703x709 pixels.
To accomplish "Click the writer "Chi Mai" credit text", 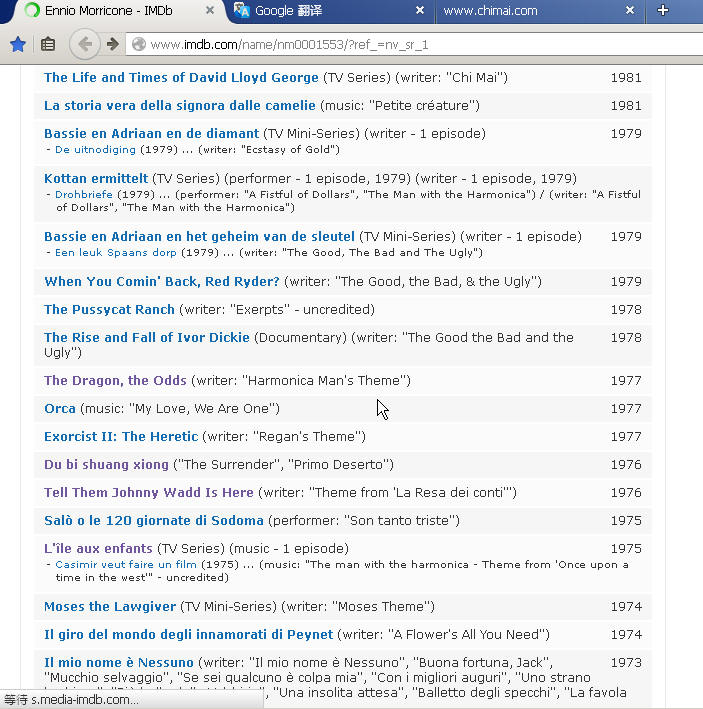I will pos(452,77).
